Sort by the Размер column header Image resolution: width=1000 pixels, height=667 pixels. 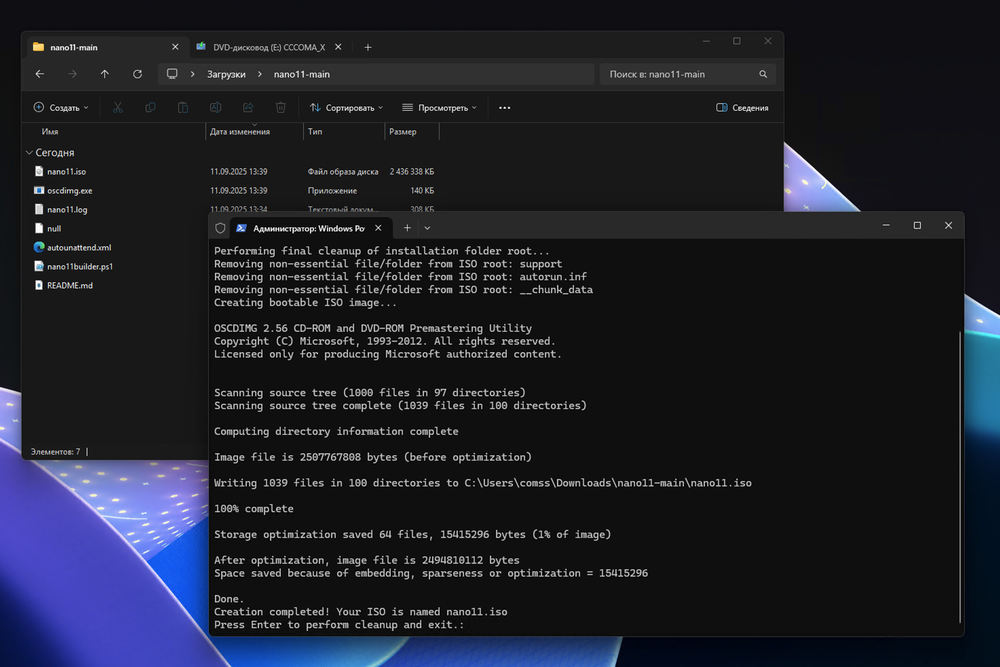coord(402,131)
